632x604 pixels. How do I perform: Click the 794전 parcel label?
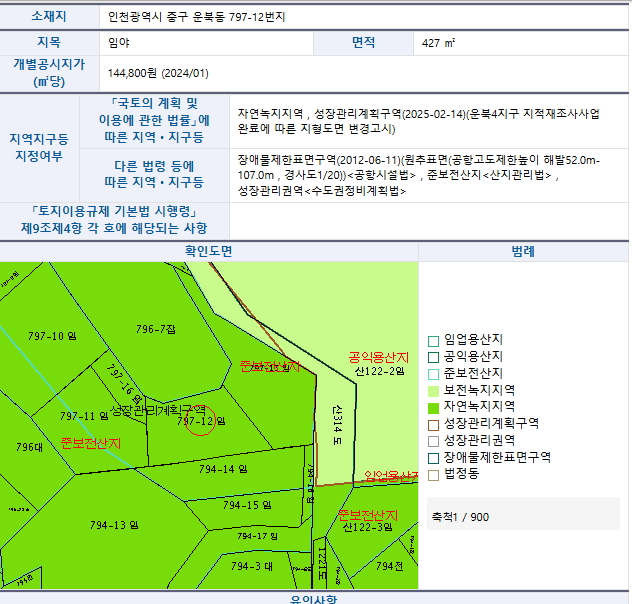pyautogui.click(x=389, y=566)
